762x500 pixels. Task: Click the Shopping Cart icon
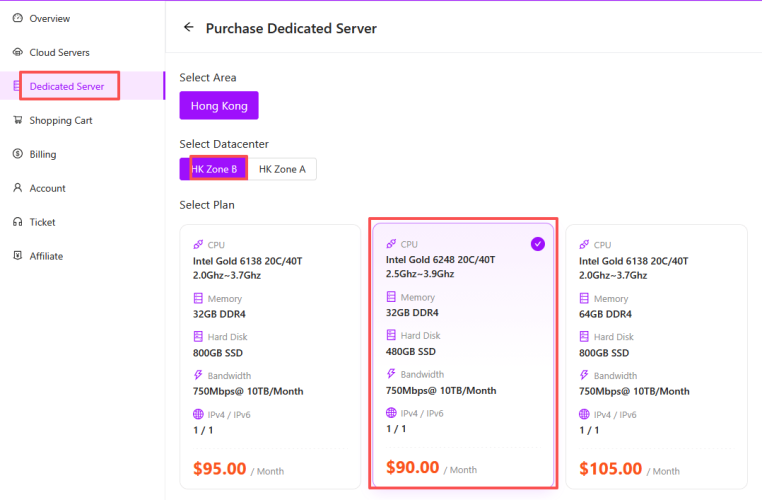tap(17, 120)
